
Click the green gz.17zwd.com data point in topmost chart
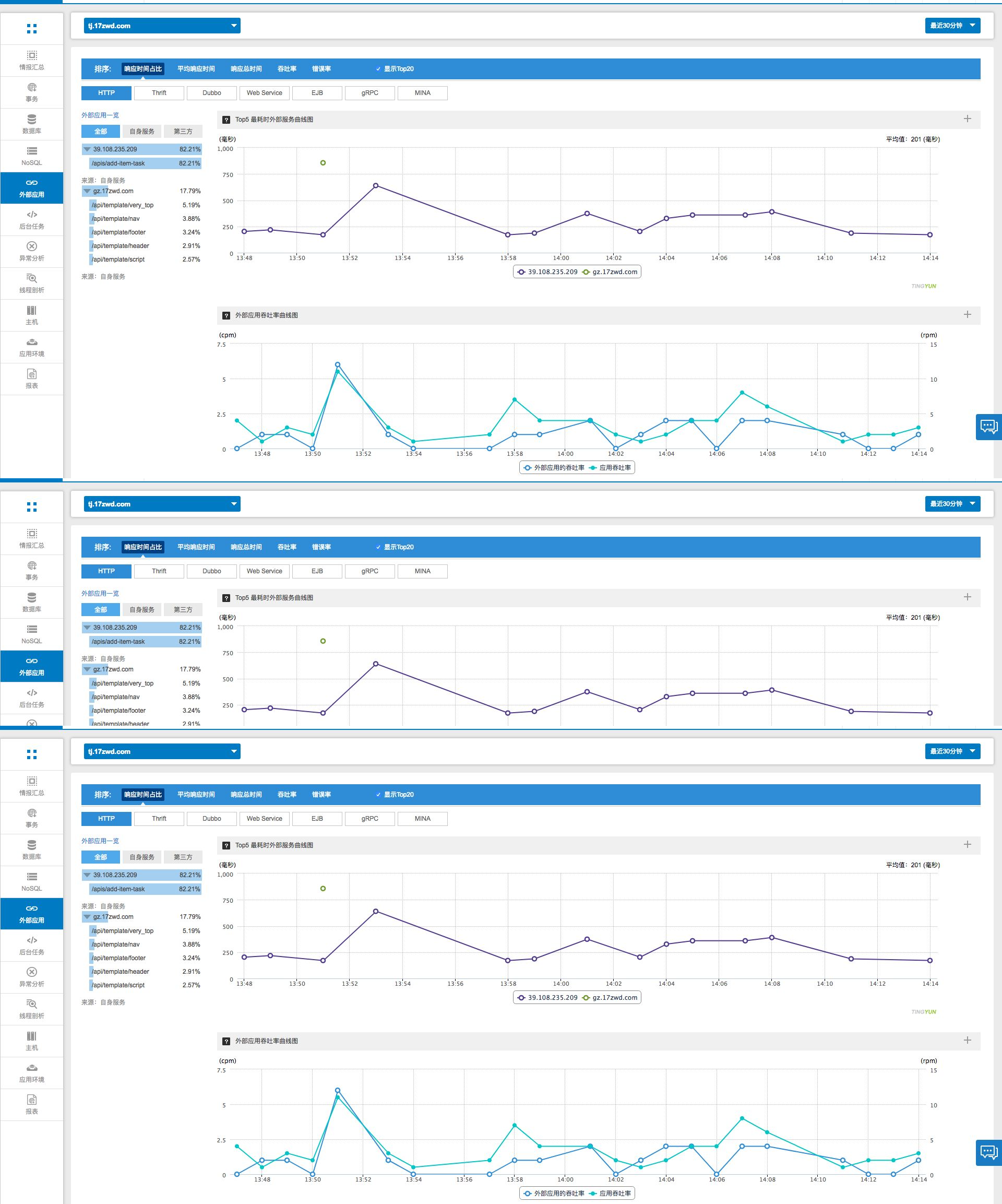323,163
